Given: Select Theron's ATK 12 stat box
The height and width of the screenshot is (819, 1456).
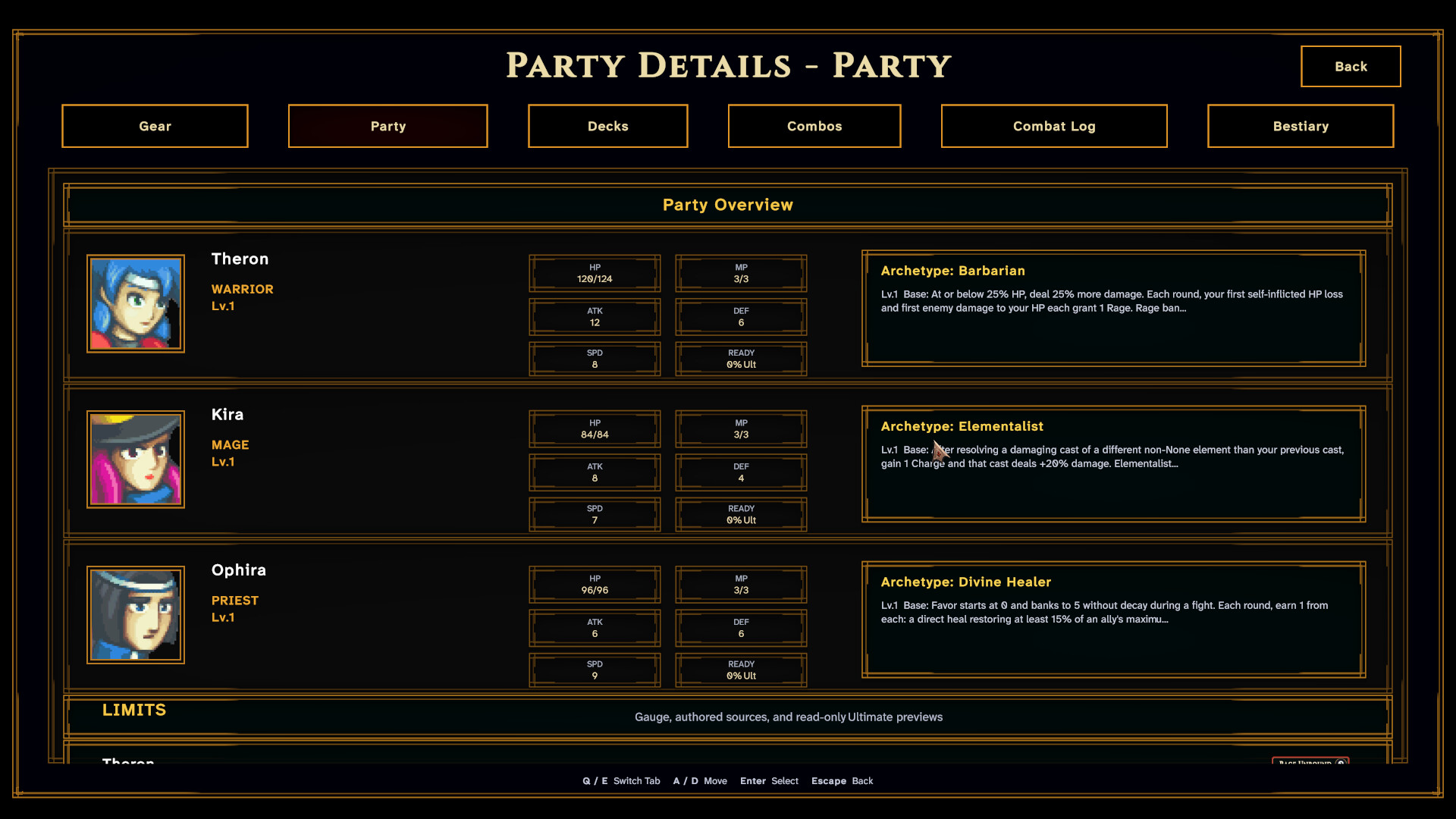Looking at the screenshot, I should [595, 316].
